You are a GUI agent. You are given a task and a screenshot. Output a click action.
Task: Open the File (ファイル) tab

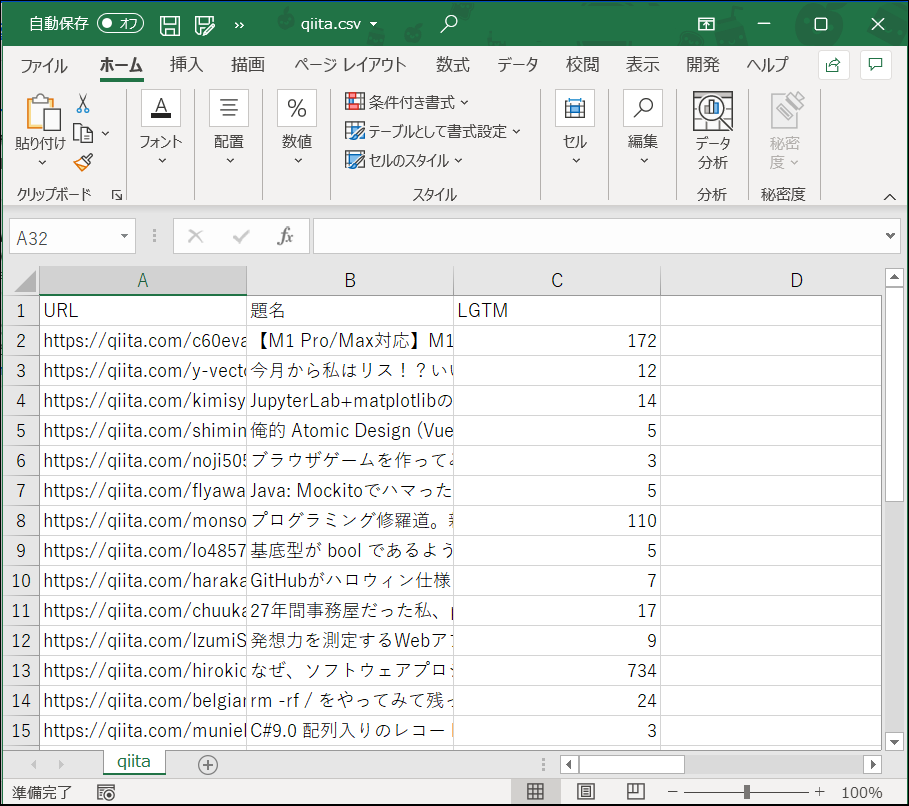point(44,65)
